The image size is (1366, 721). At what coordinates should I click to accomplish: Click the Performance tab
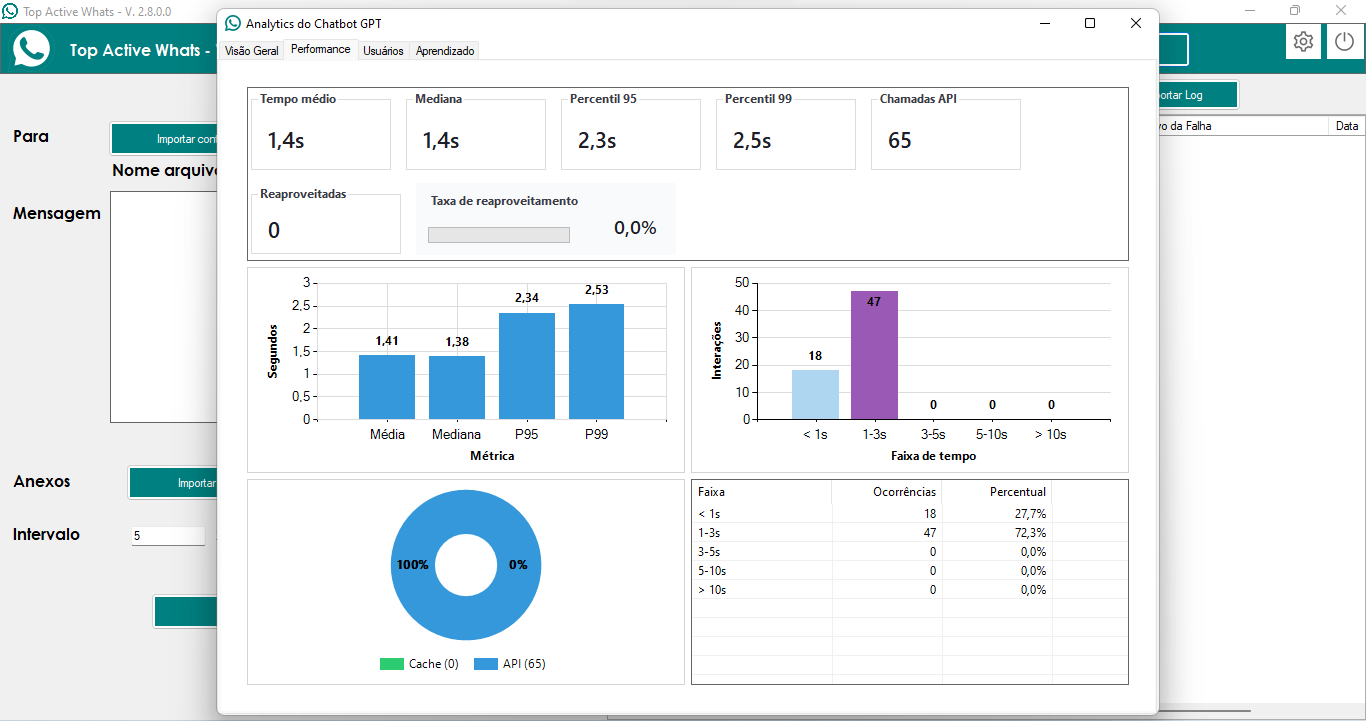[x=320, y=49]
